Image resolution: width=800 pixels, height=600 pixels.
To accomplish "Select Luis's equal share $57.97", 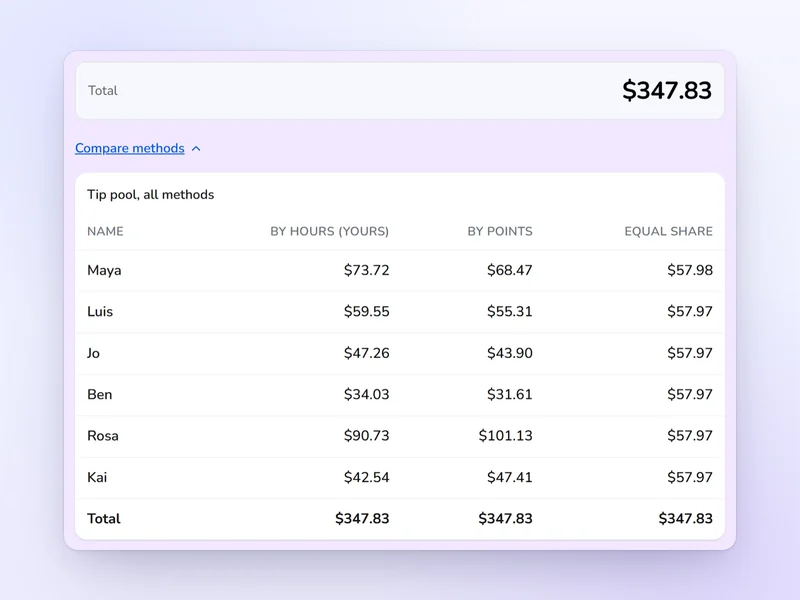I will pos(690,311).
